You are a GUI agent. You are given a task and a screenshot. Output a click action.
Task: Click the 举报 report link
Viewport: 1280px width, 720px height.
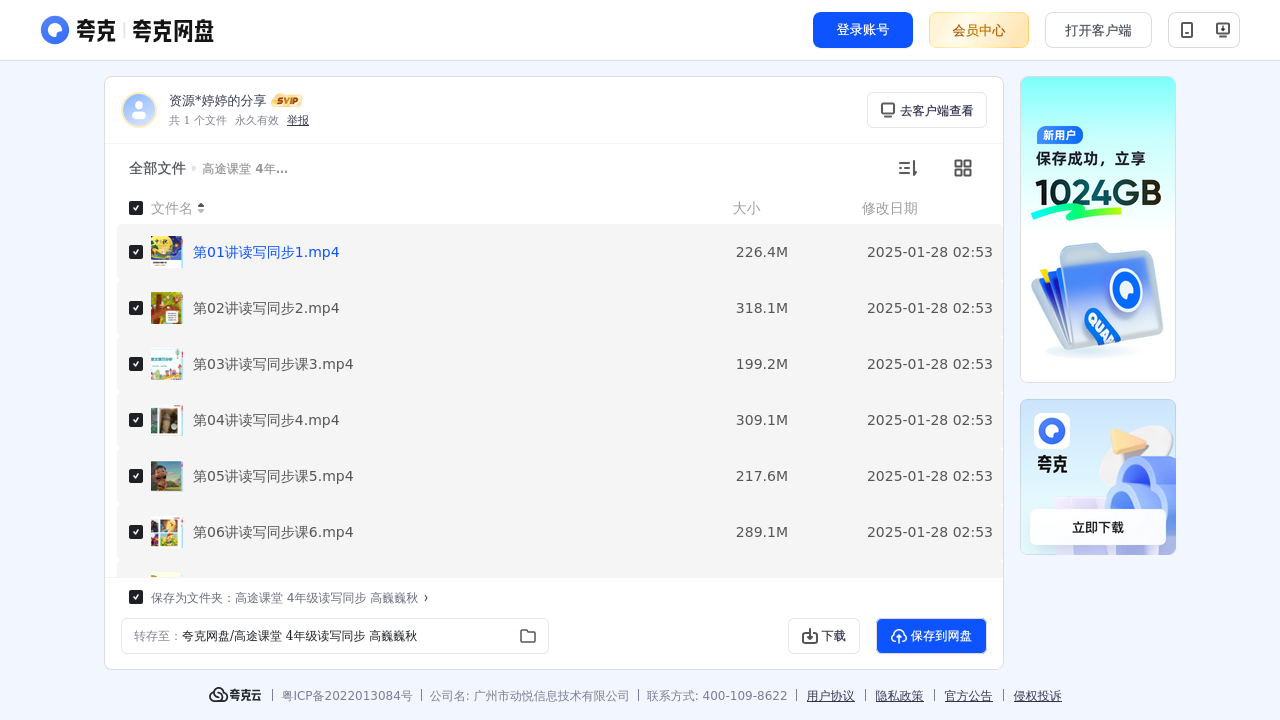(x=298, y=120)
